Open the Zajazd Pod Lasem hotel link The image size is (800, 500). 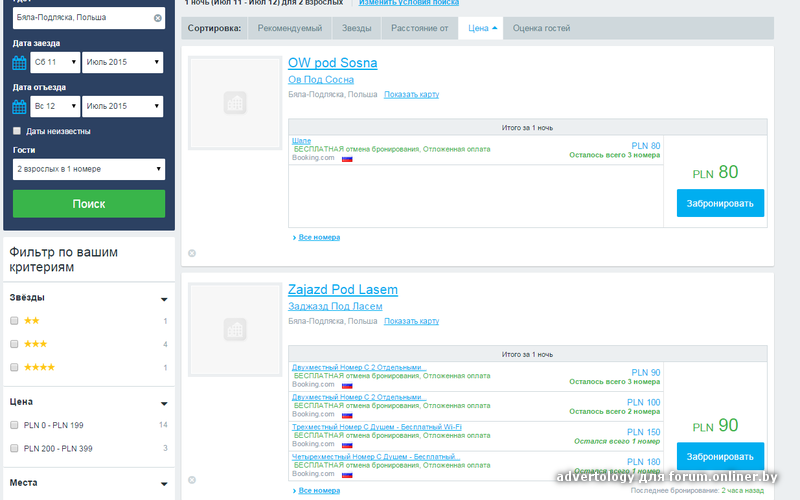click(x=343, y=289)
